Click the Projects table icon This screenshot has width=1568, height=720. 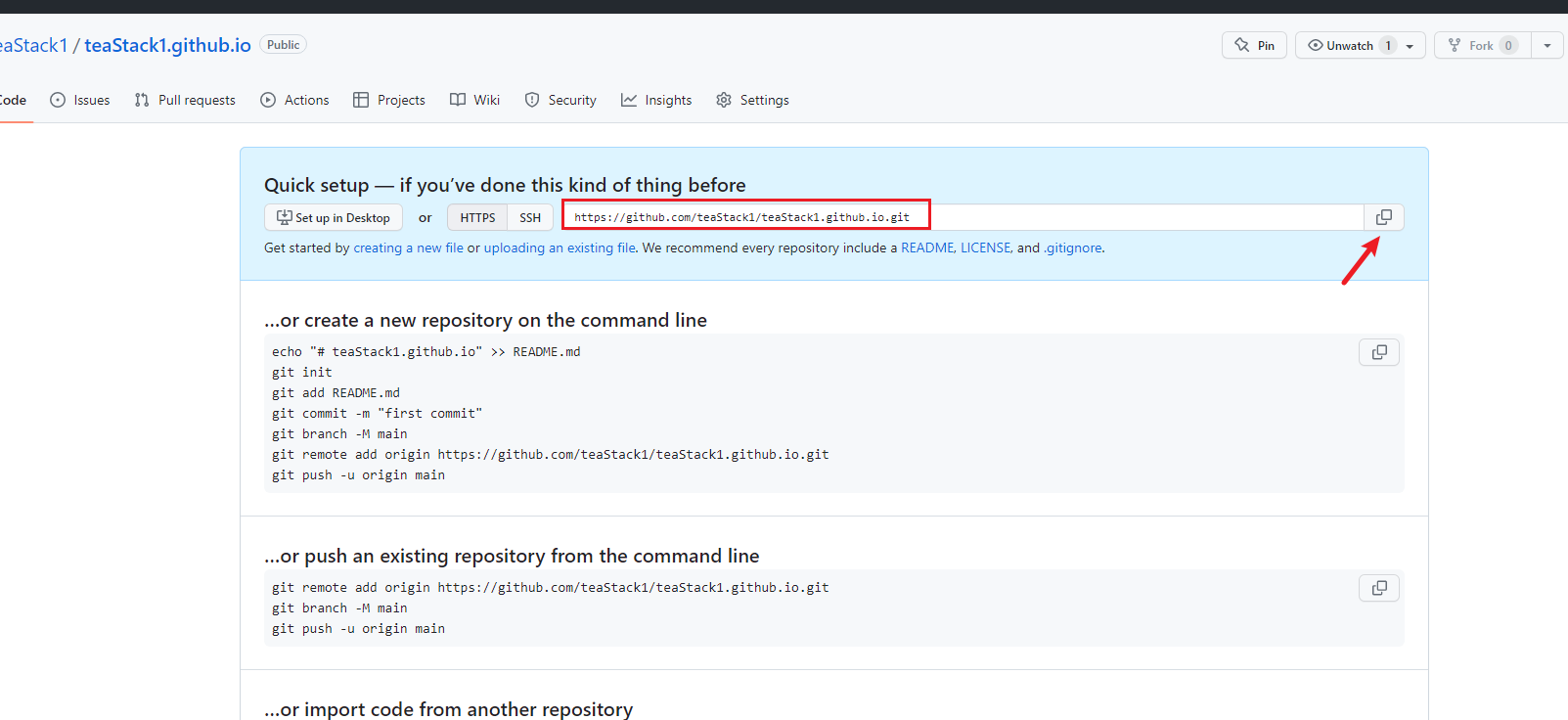tap(361, 100)
